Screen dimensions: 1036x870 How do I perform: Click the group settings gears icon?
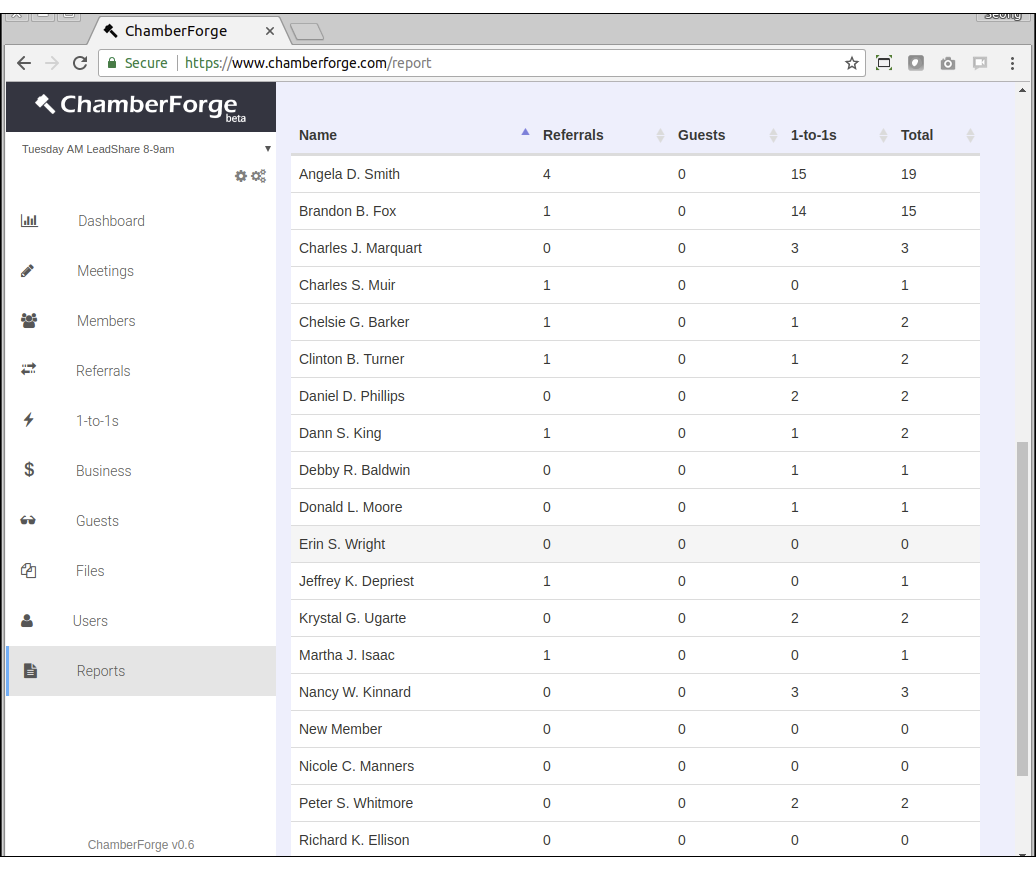click(258, 176)
